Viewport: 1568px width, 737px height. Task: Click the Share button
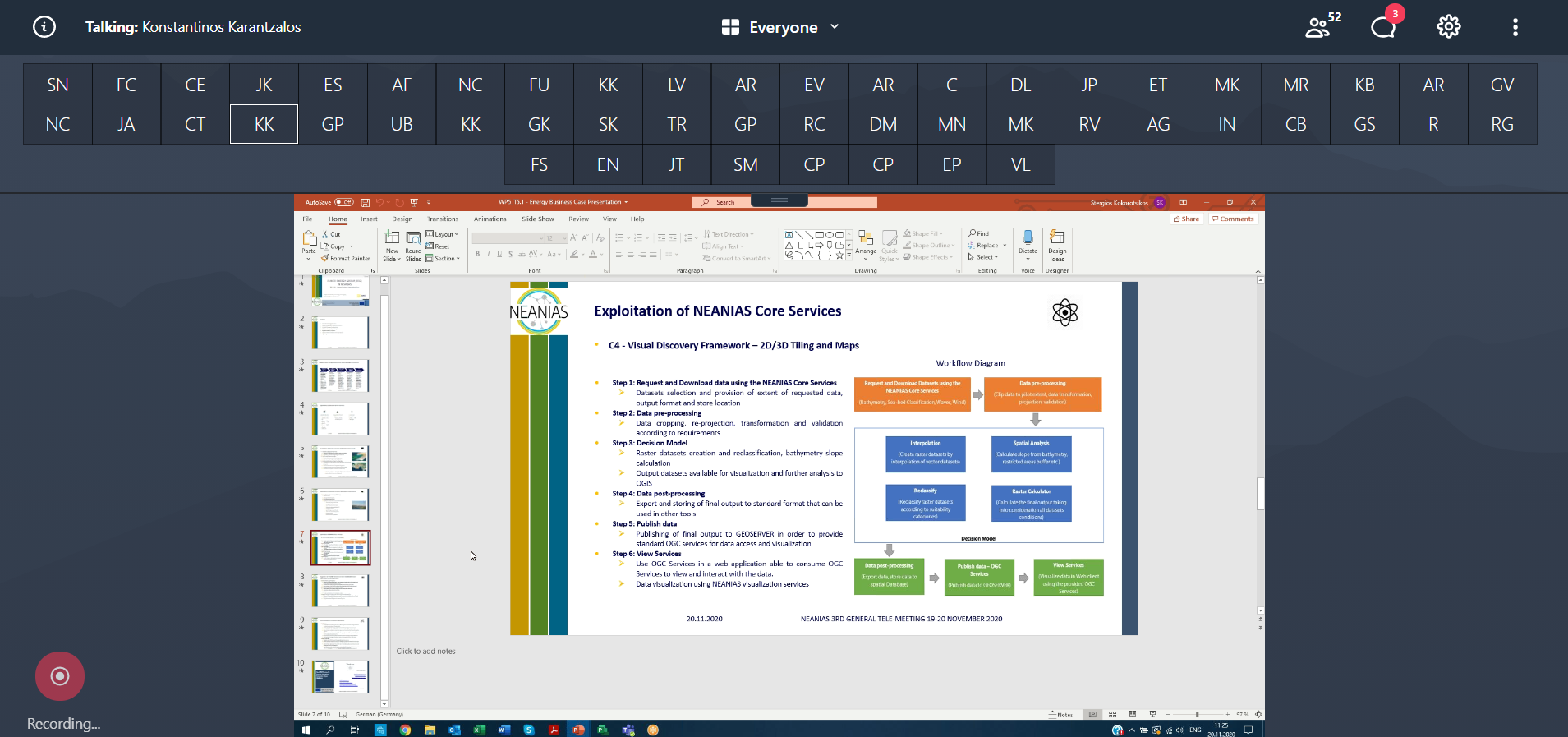(x=1187, y=219)
